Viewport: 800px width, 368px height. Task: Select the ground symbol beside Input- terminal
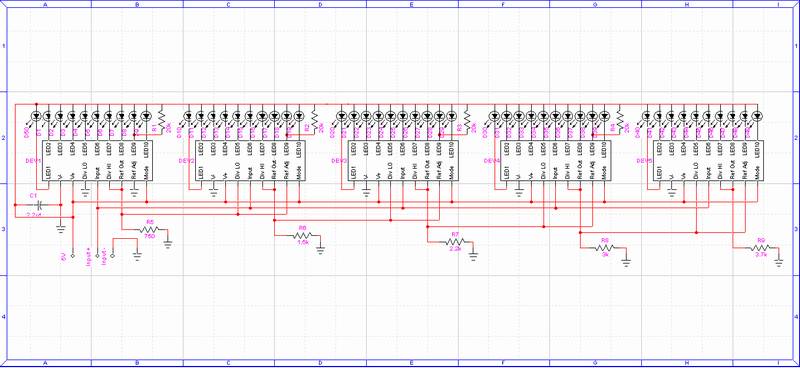point(137,256)
